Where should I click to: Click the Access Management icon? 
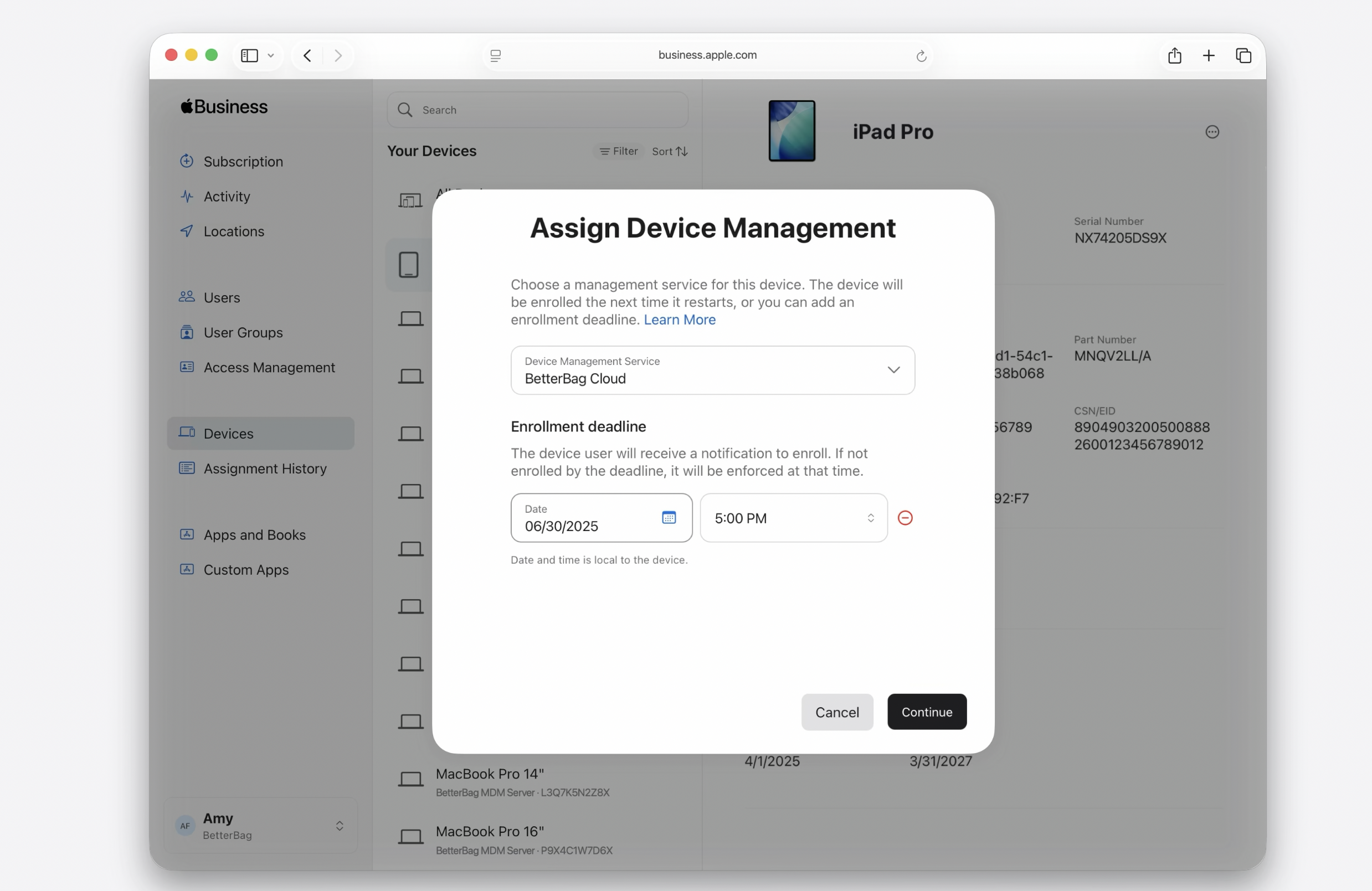tap(186, 367)
